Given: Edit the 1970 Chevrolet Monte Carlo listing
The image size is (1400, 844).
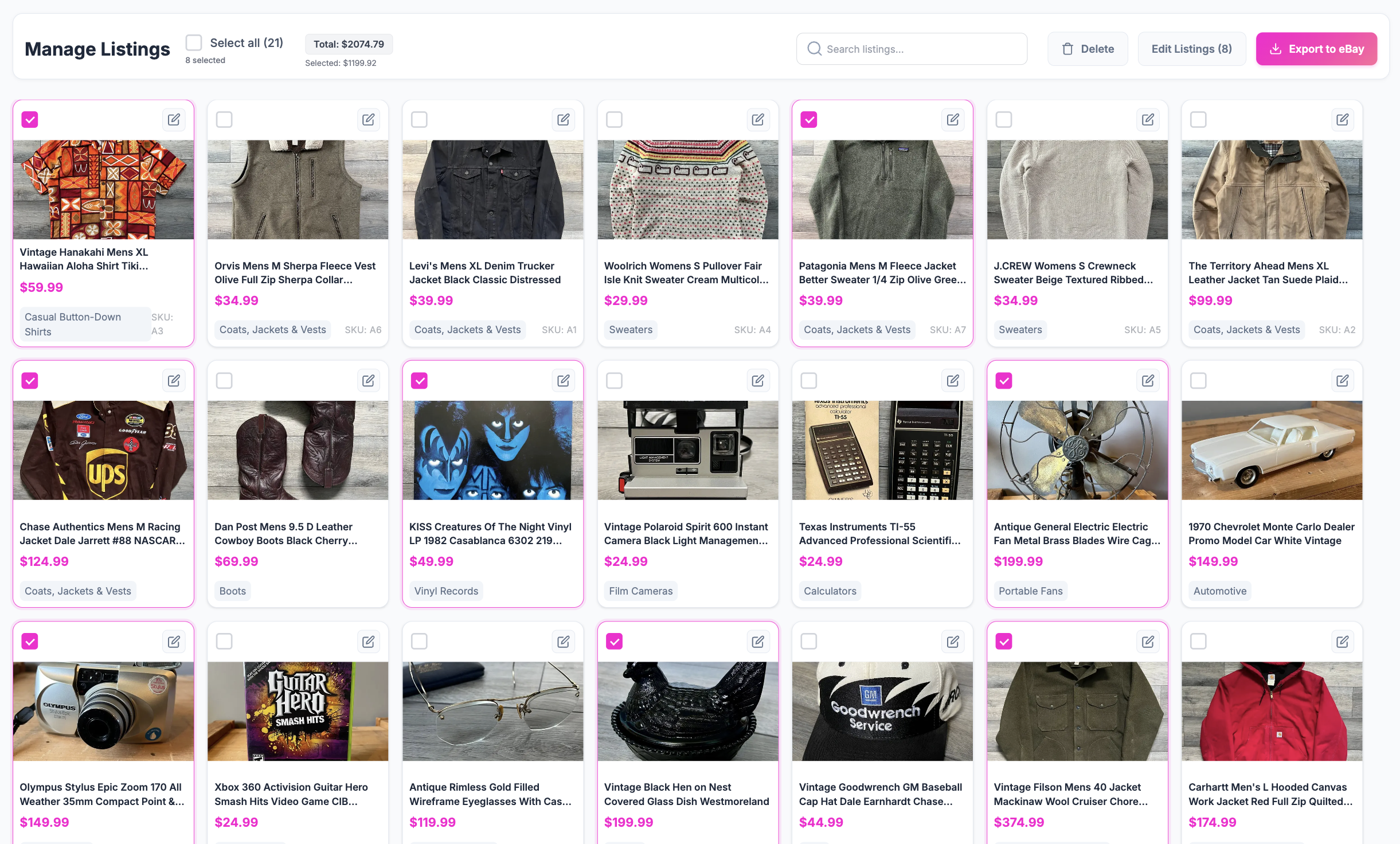Looking at the screenshot, I should (1342, 380).
